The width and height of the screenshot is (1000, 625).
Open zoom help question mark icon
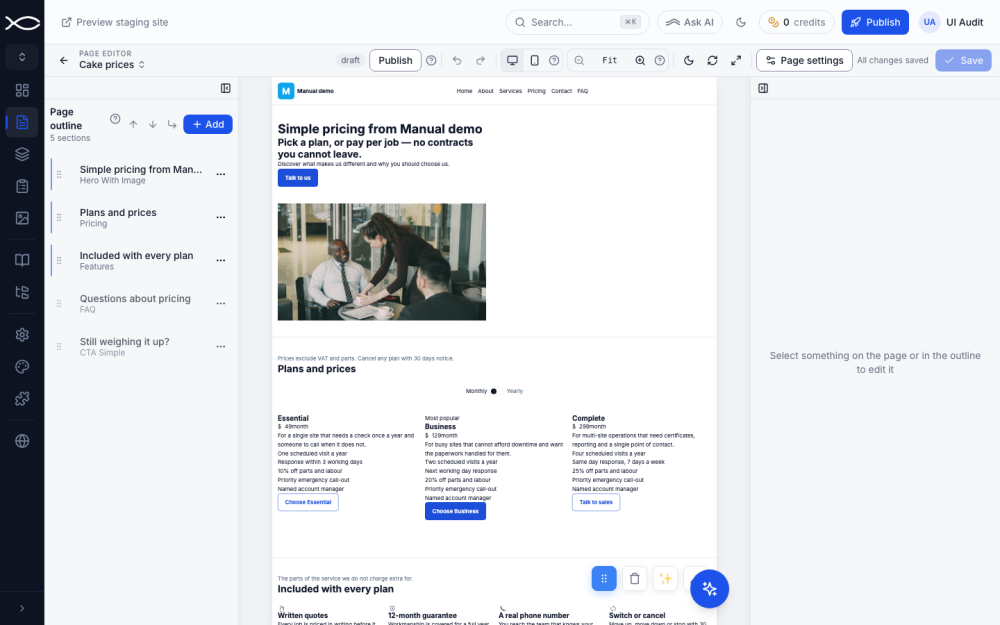point(660,61)
